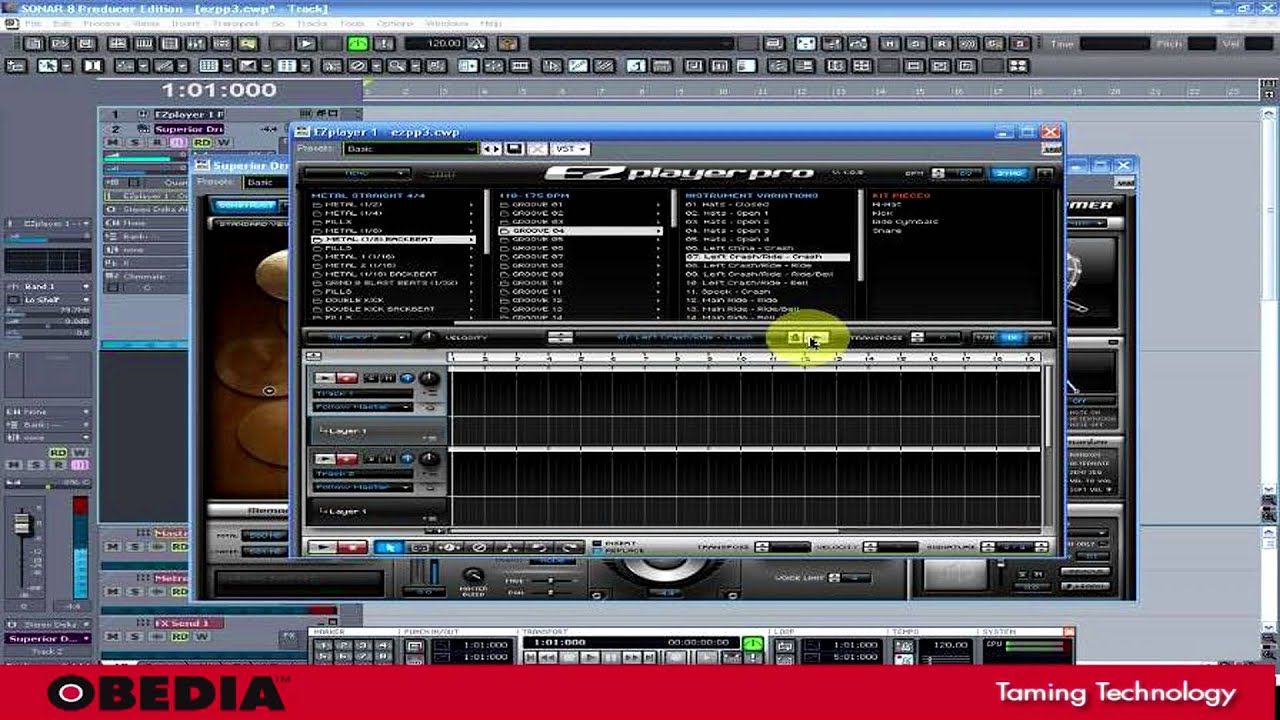1280x720 pixels.
Task: Click the record button on Track 1 in EZplayer
Action: point(347,378)
